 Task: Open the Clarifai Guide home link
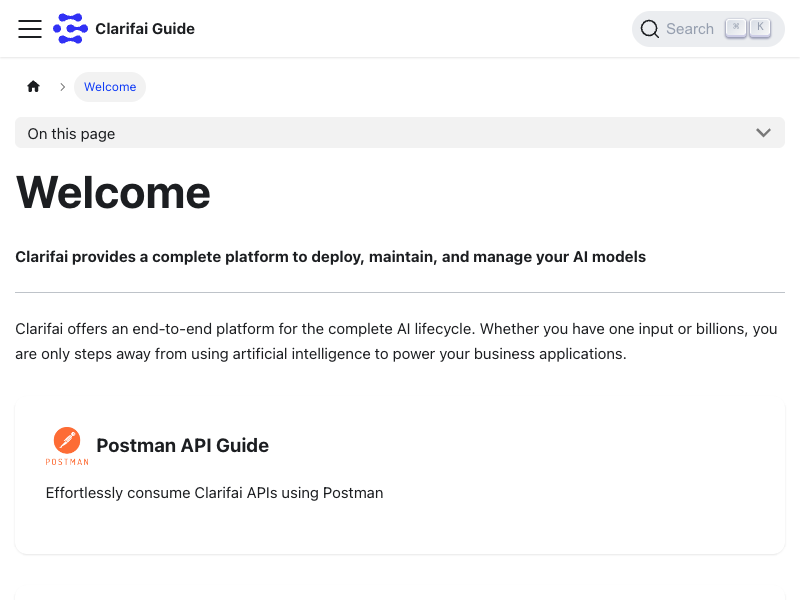coord(124,29)
